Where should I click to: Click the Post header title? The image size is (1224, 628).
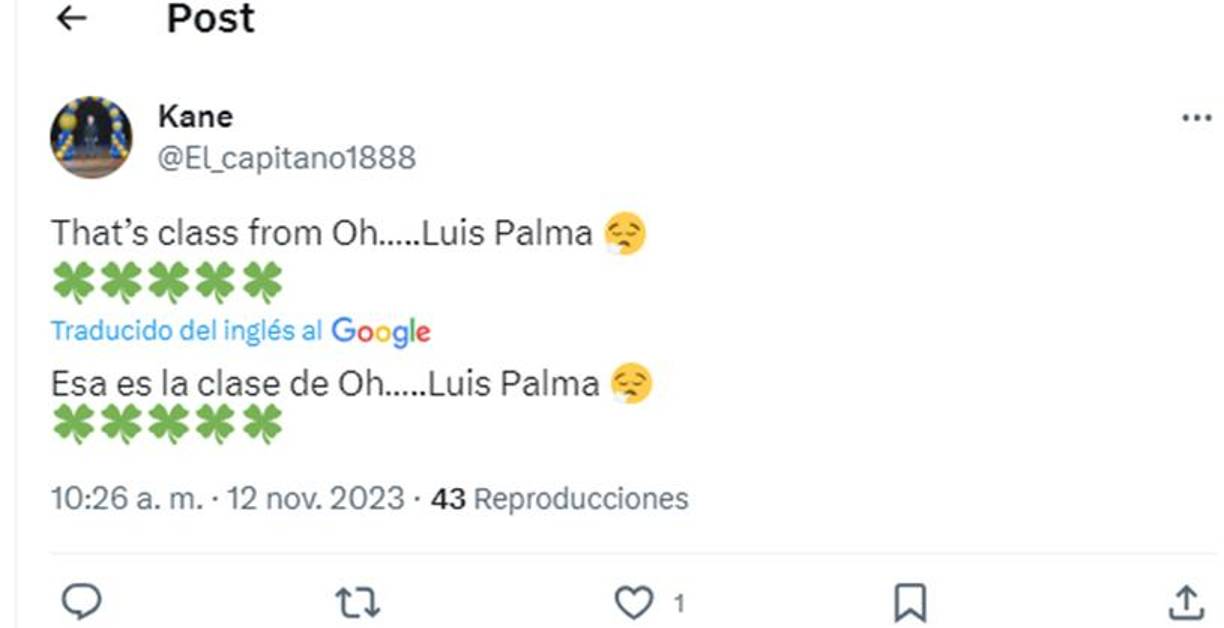(x=210, y=18)
